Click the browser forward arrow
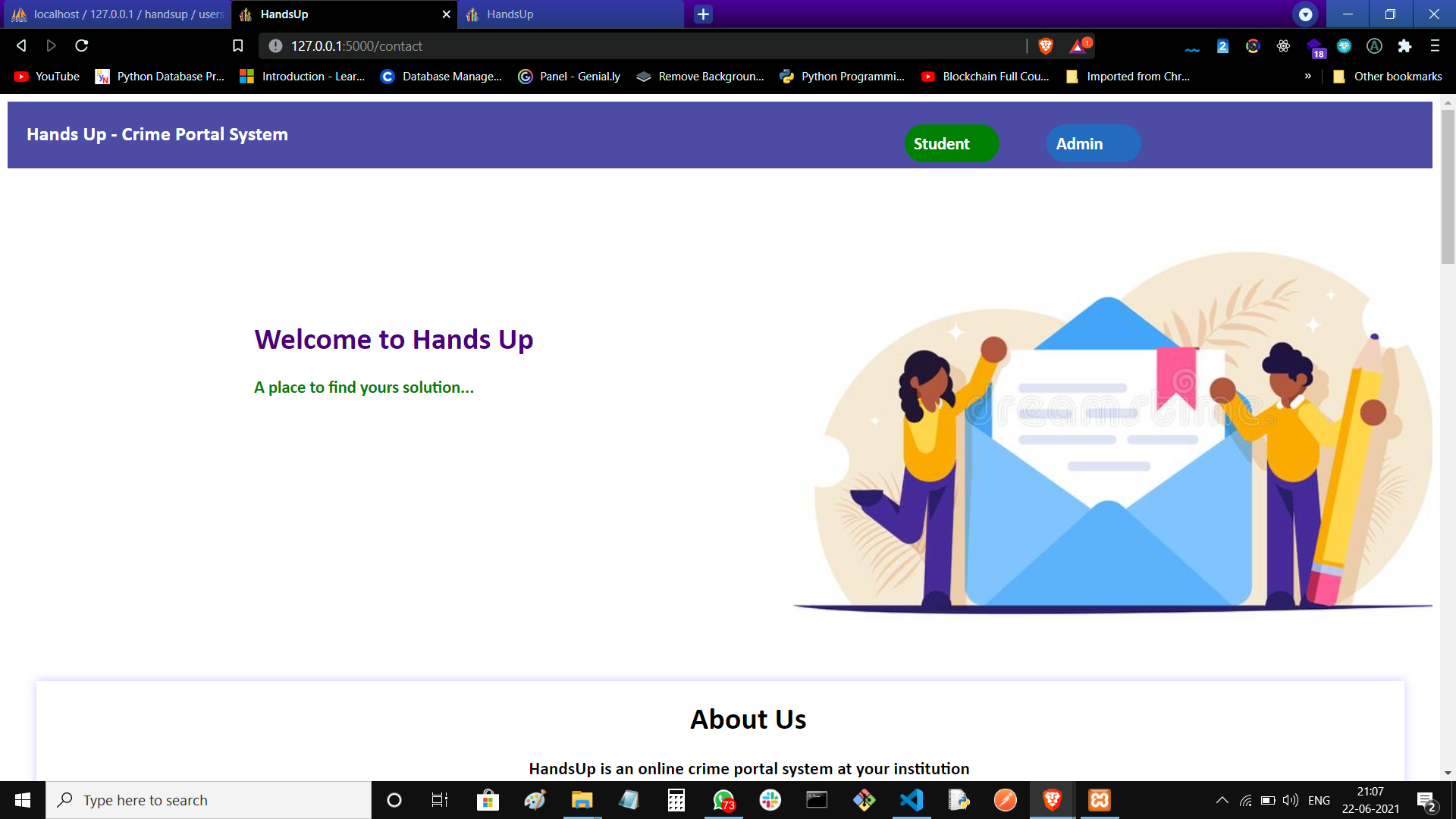The height and width of the screenshot is (819, 1456). tap(52, 46)
